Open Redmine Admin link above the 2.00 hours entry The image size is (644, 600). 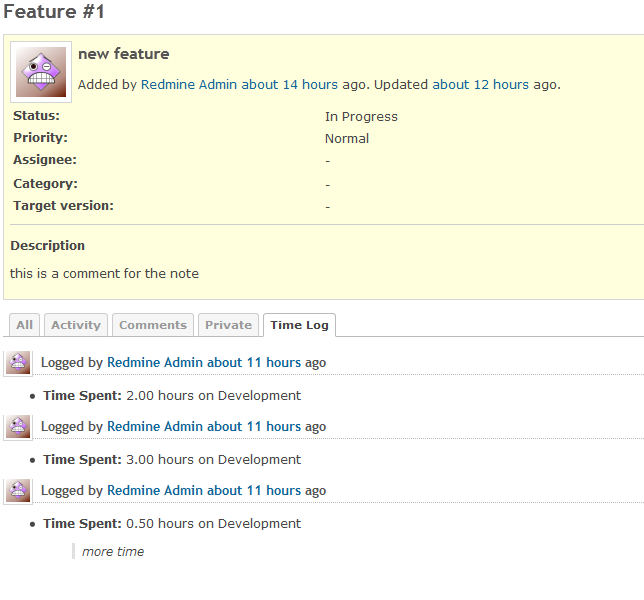click(x=155, y=363)
